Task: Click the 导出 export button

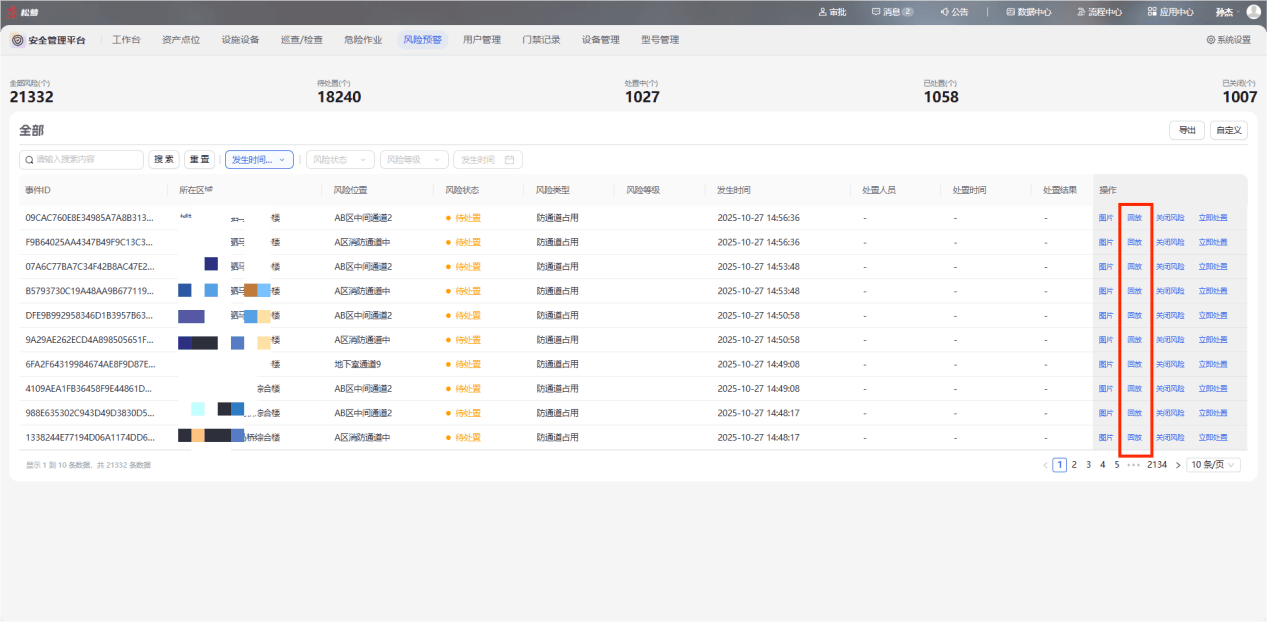Action: click(x=1187, y=130)
